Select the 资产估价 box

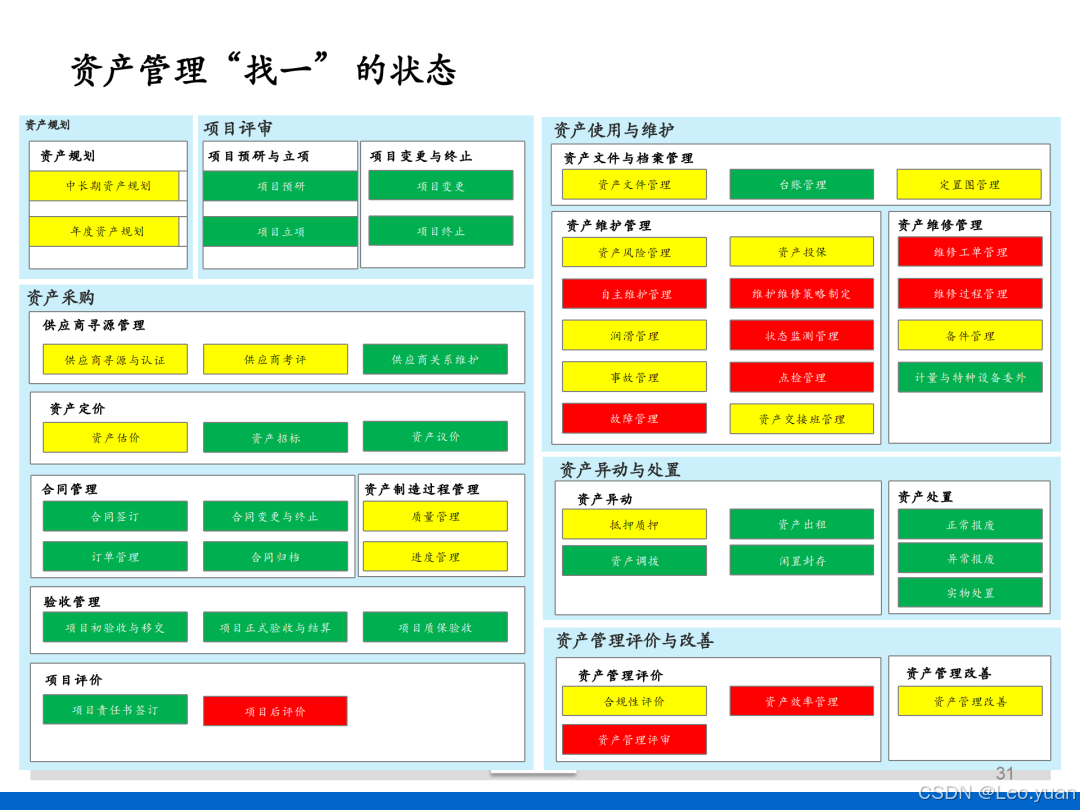(x=115, y=437)
